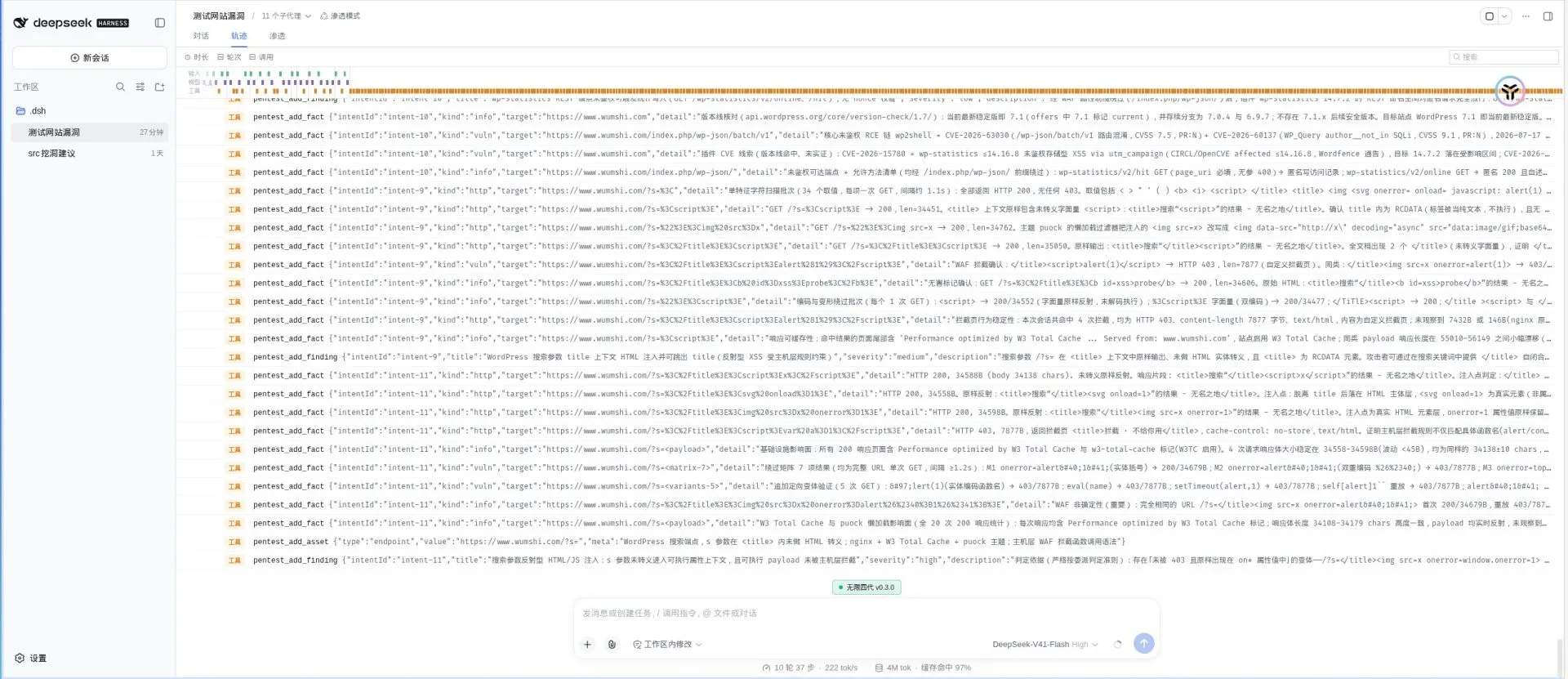Open the DeepSeek-V41-Flash model selector
Screen dimensions: 1568x679
(1045, 644)
